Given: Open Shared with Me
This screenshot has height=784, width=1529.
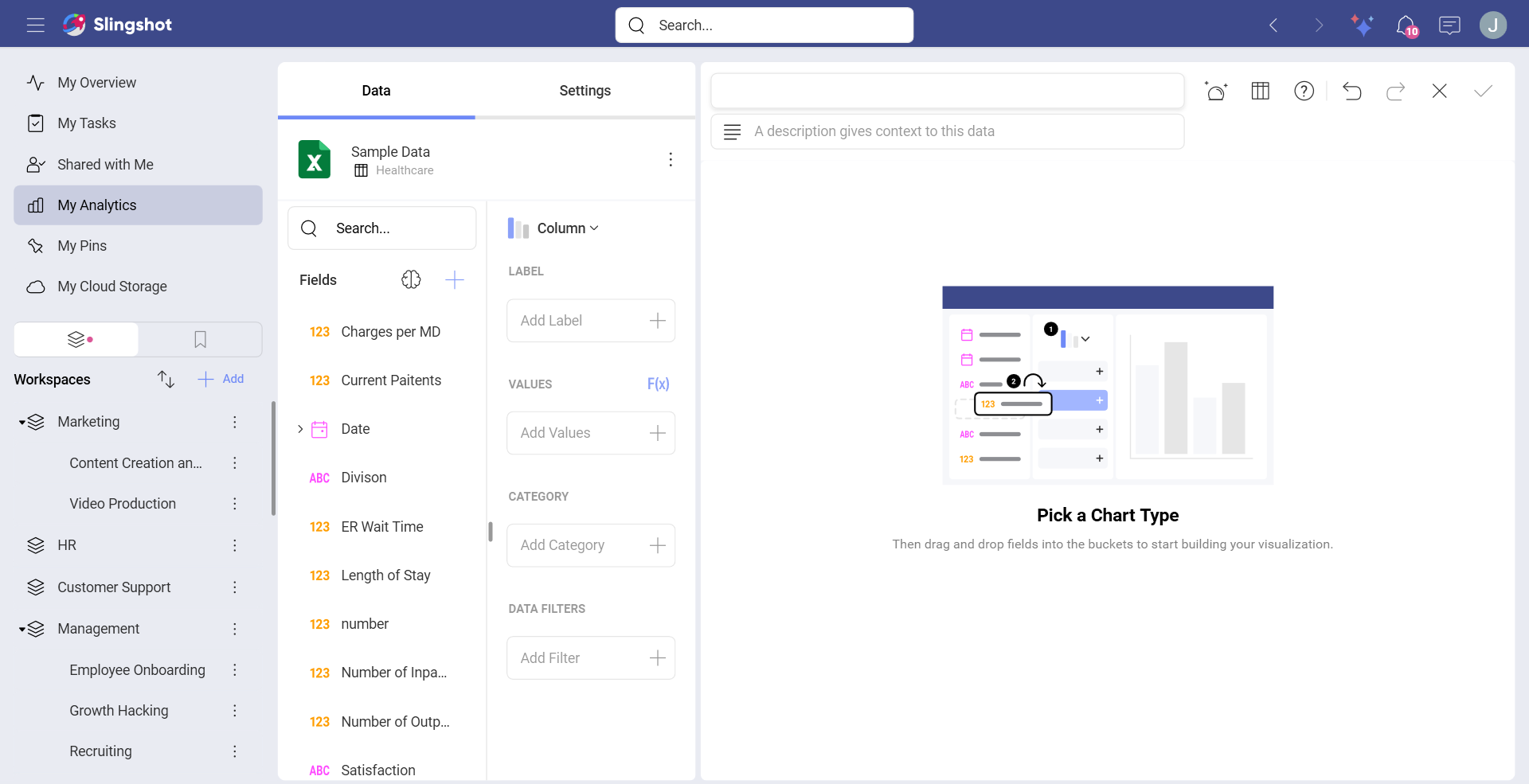Looking at the screenshot, I should pyautogui.click(x=138, y=165).
